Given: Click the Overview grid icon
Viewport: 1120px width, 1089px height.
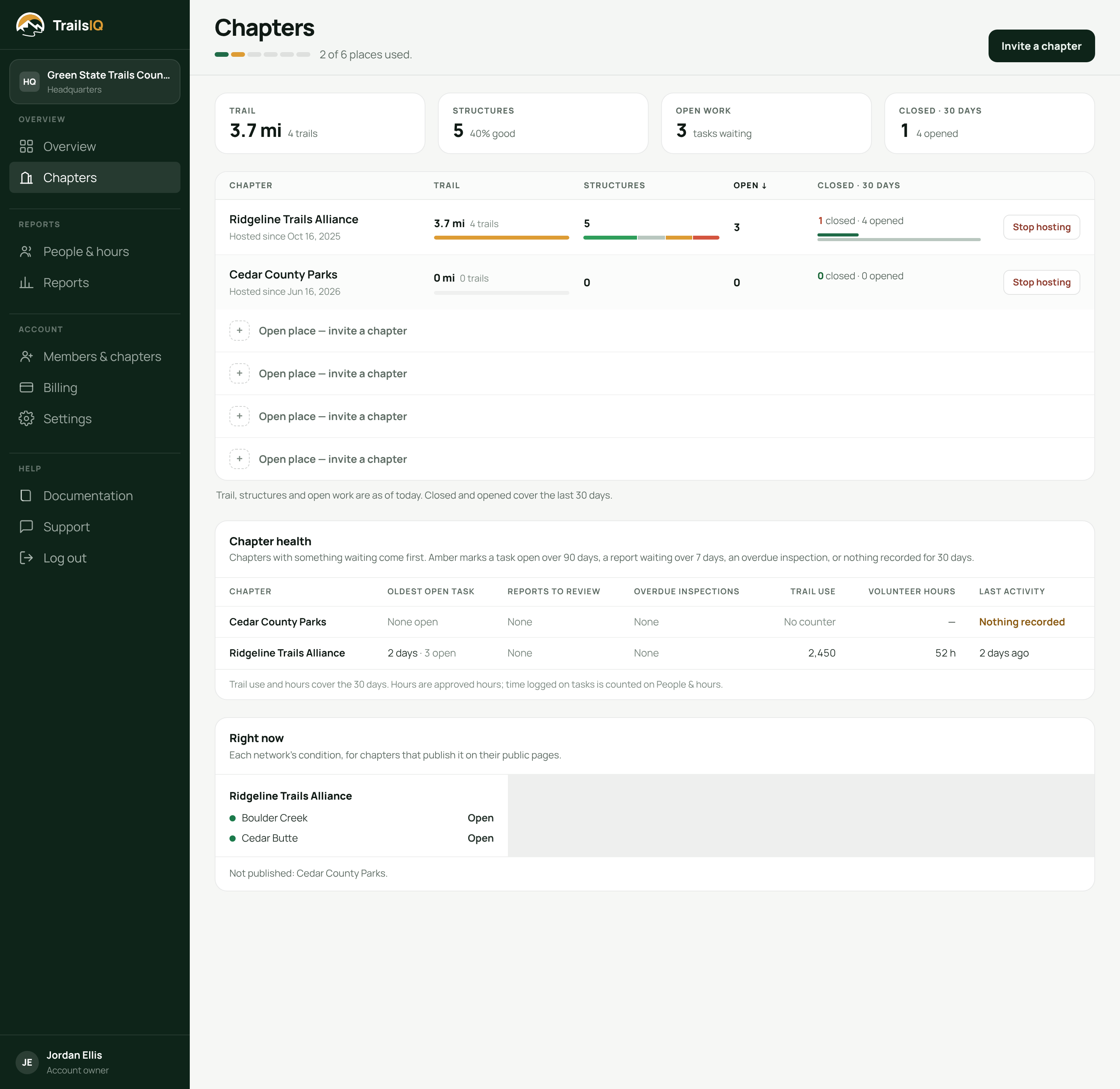Looking at the screenshot, I should pos(26,146).
